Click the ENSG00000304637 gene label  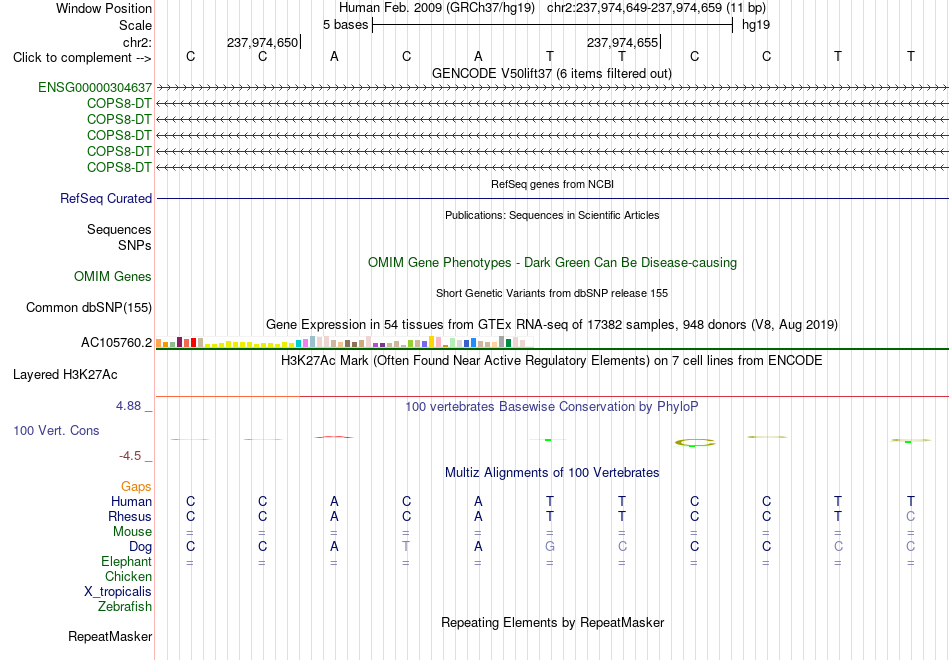tap(95, 88)
